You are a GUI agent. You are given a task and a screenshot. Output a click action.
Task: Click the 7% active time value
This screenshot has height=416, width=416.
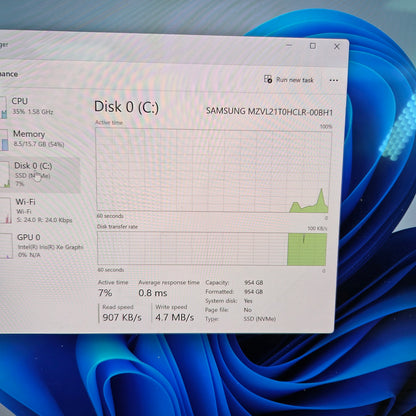(x=105, y=293)
